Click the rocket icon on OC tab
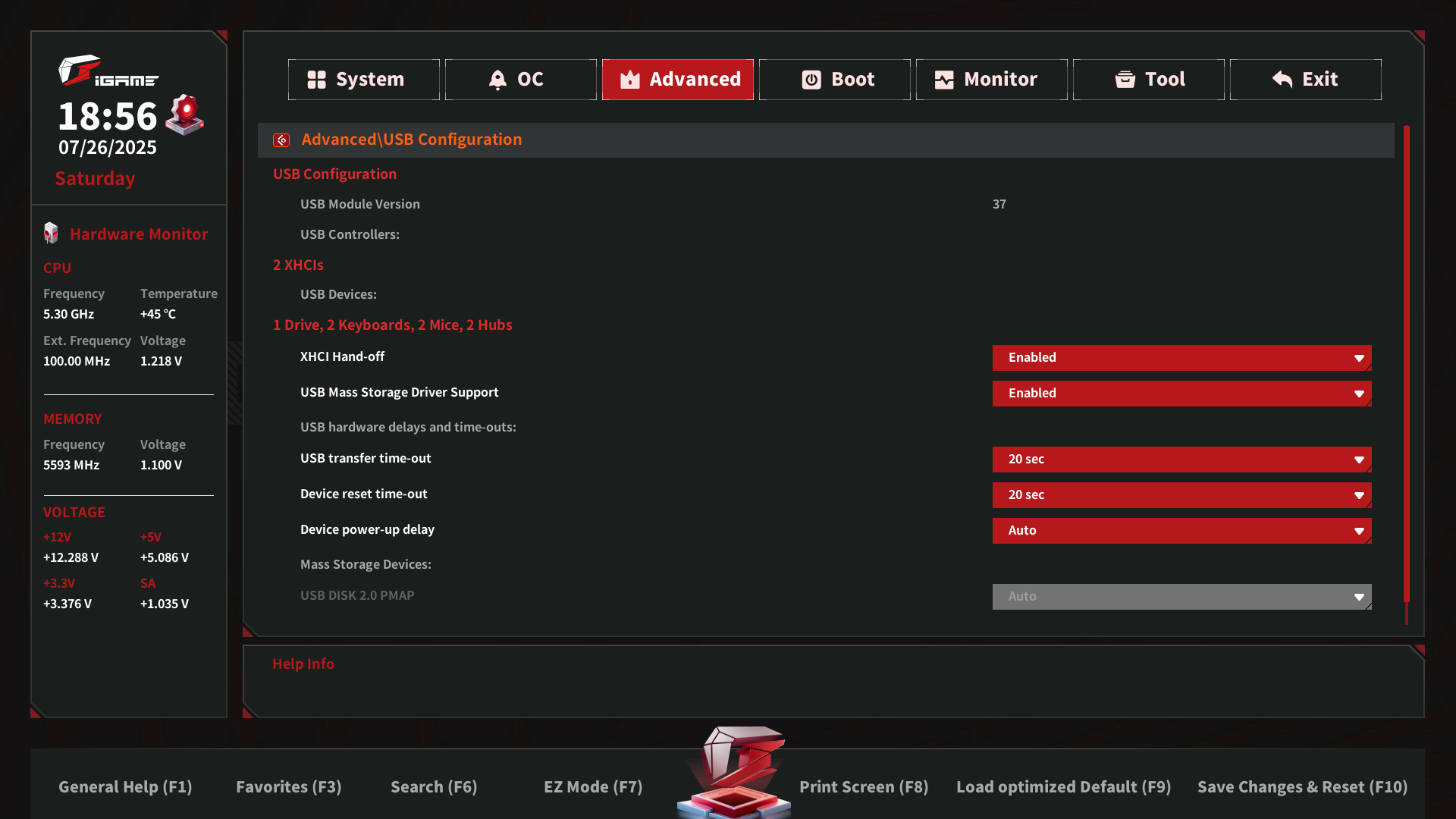 [x=497, y=80]
